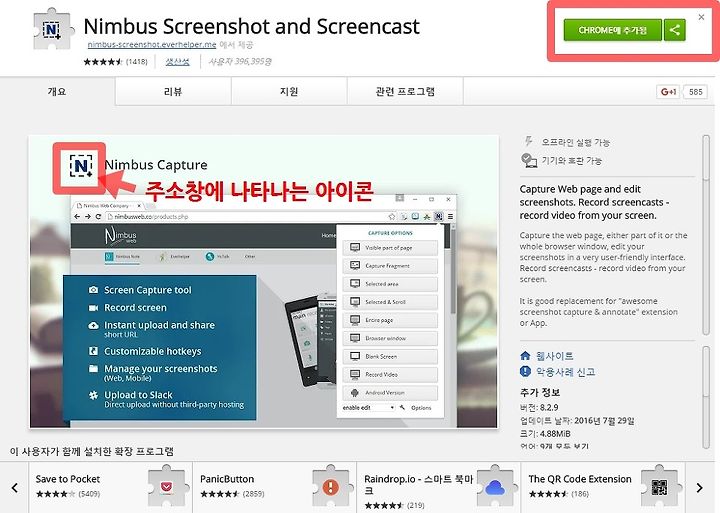Open the PanicButton extension card
Screen dimensions: 720x513
click(275, 488)
